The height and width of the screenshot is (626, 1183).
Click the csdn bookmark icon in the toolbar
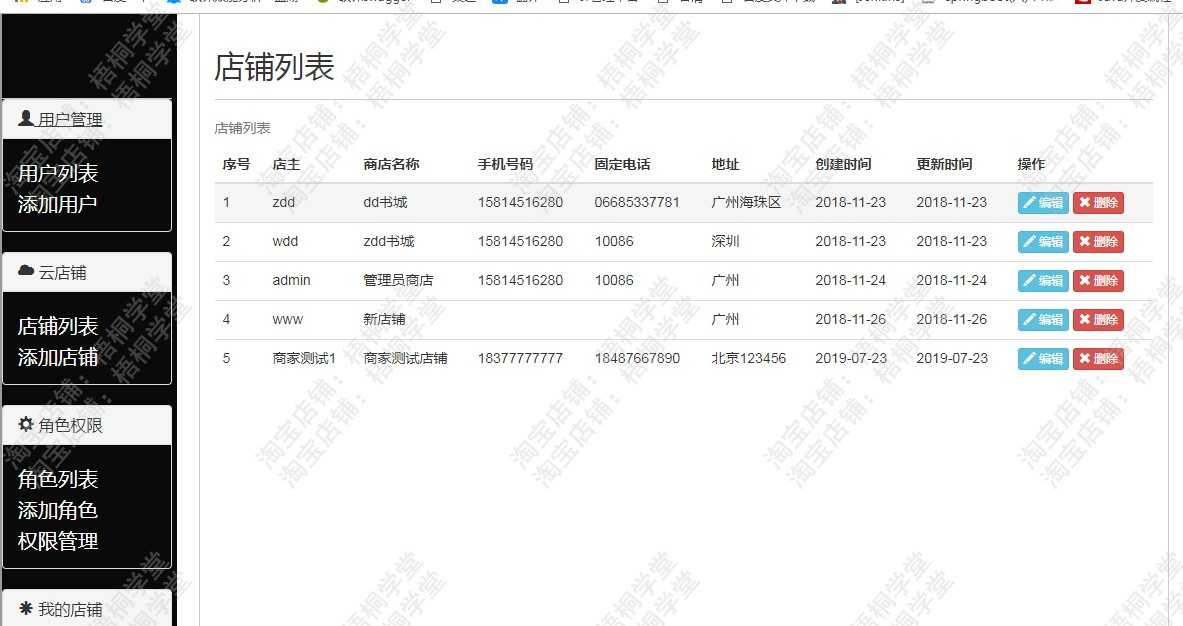[x=1087, y=2]
